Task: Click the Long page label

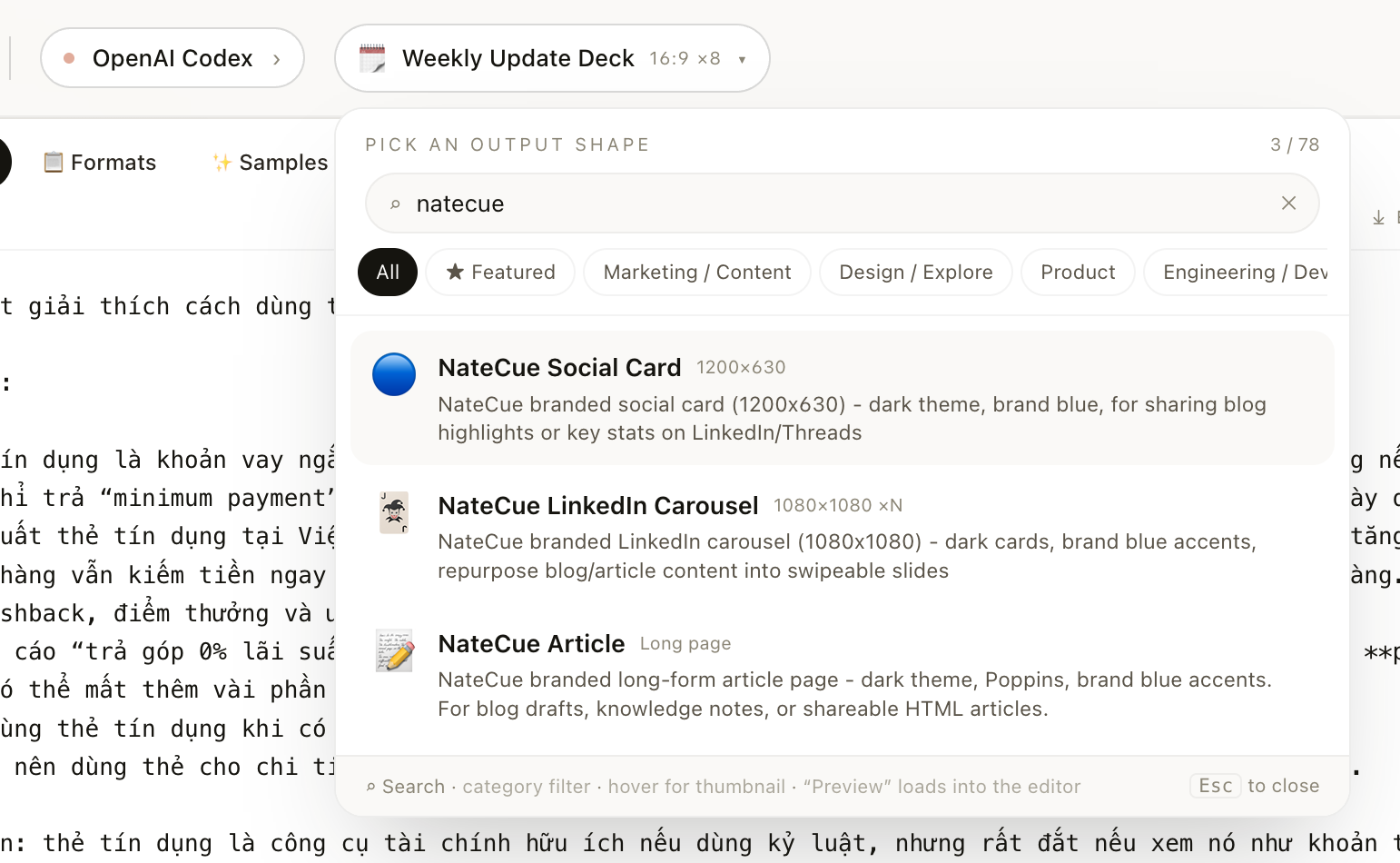Action: 685,643
